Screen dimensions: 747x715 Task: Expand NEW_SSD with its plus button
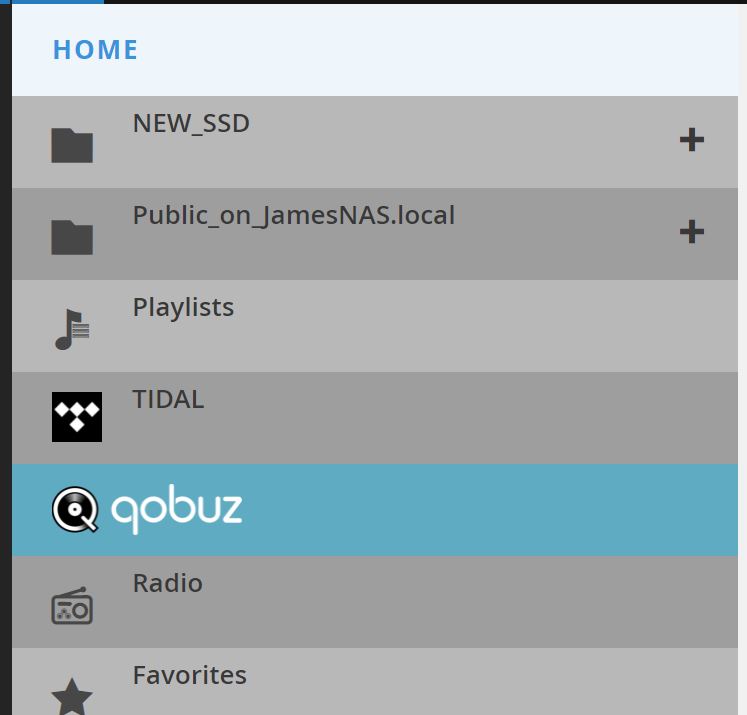(x=692, y=140)
